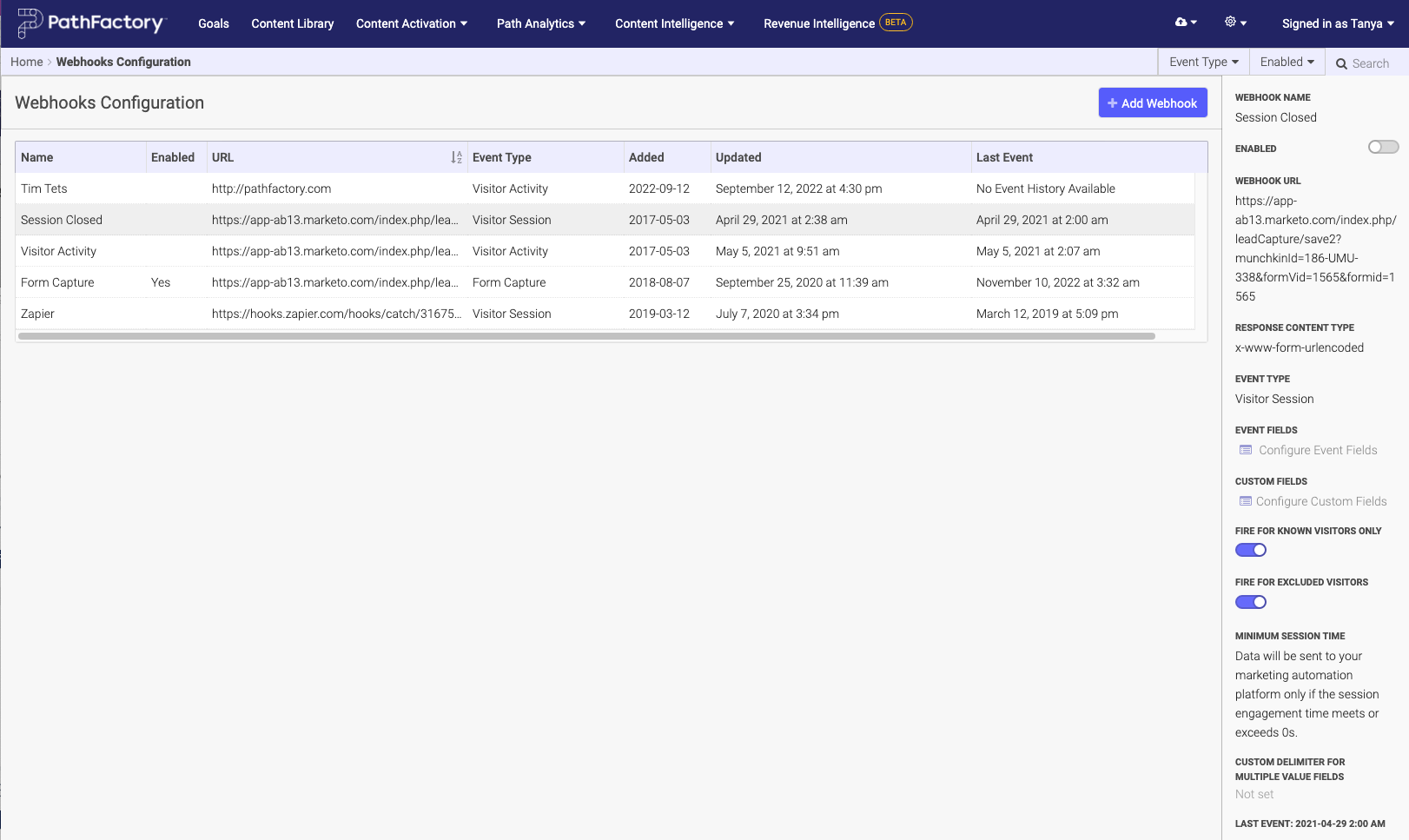Viewport: 1409px width, 840px height.
Task: Click the sort icon in URL column
Action: click(456, 157)
